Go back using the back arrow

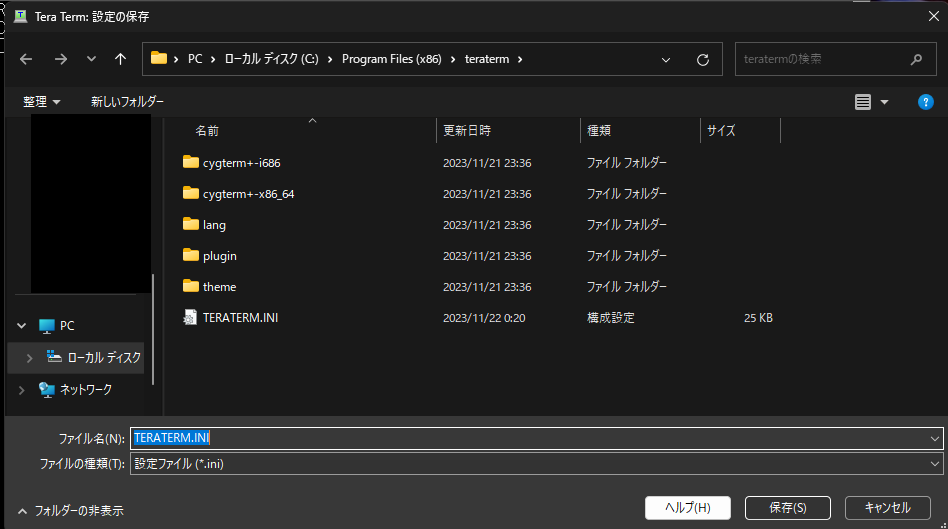tap(26, 59)
